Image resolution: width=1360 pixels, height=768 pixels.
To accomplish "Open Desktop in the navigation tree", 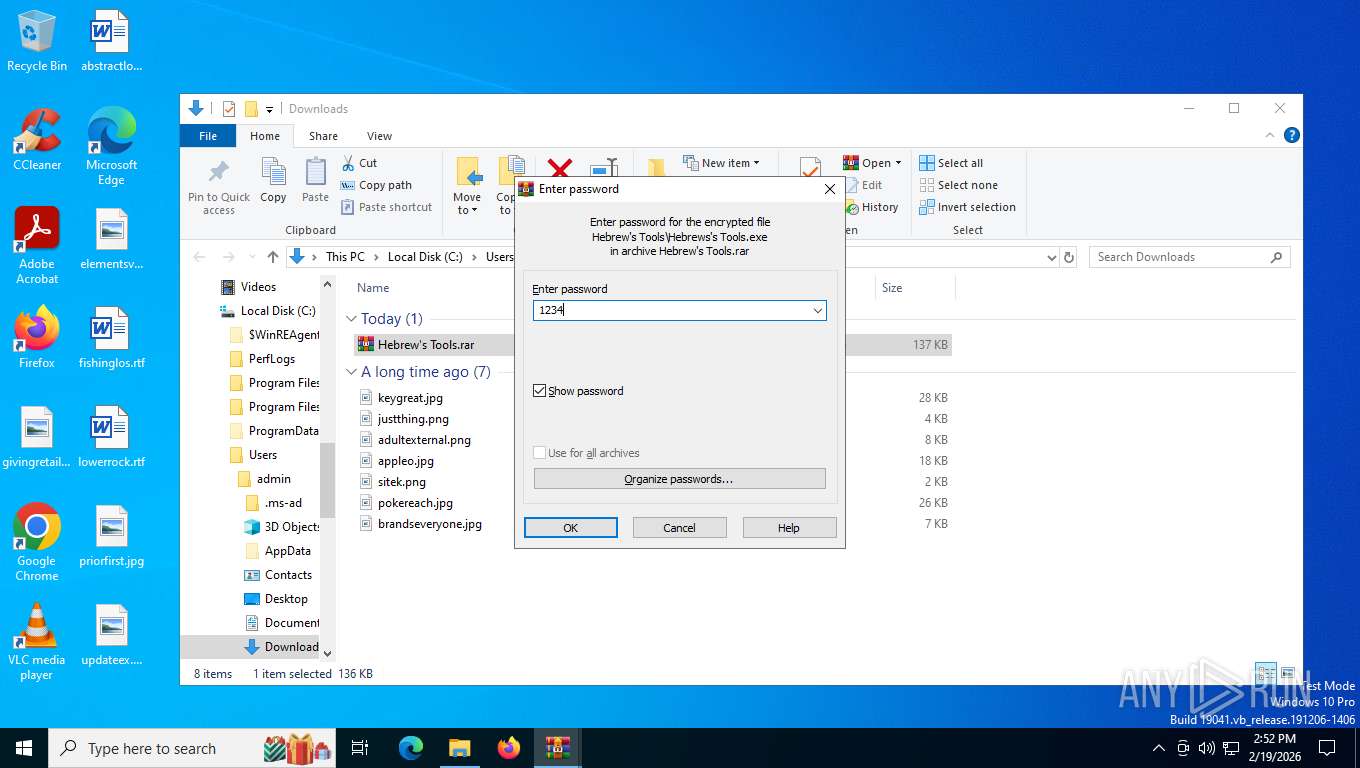I will point(286,599).
